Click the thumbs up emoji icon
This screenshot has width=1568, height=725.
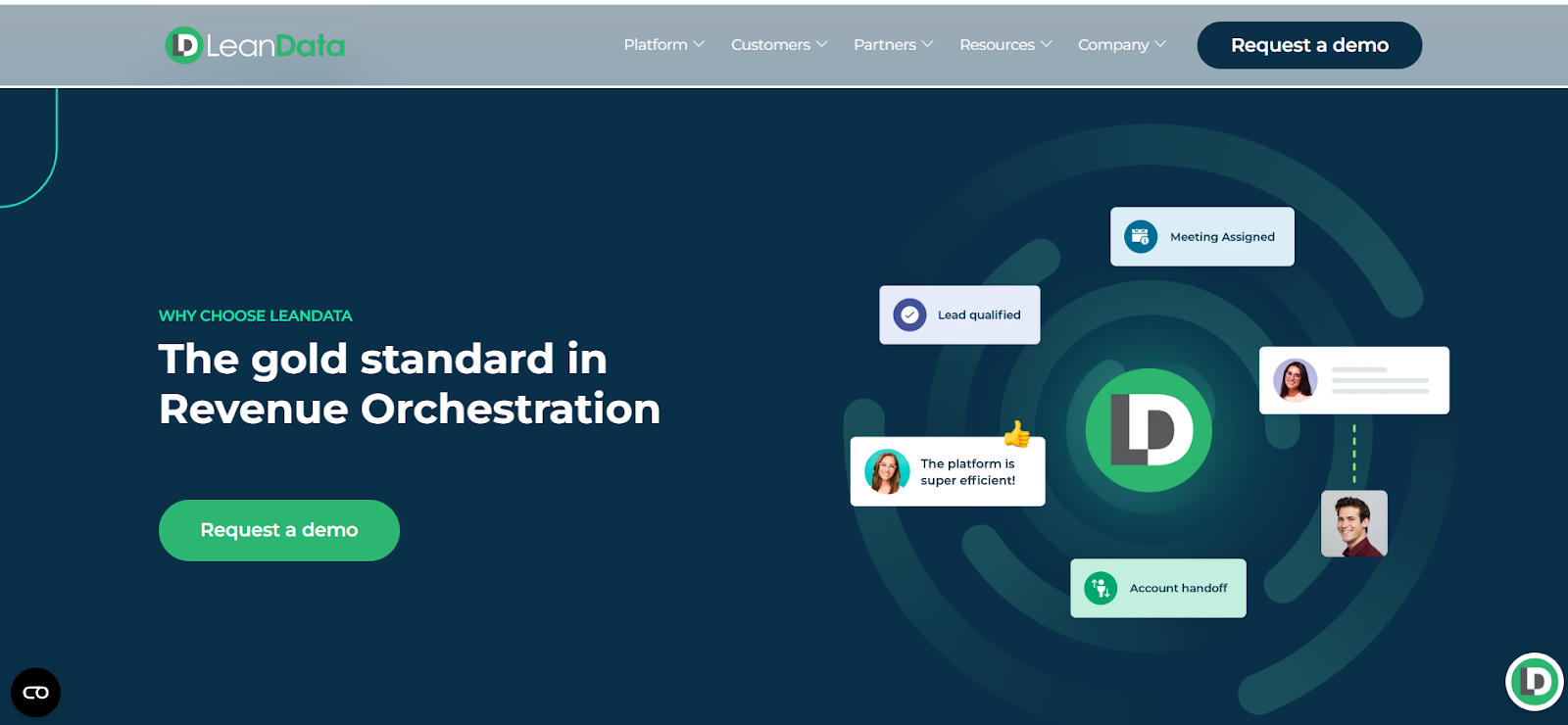(x=1017, y=433)
